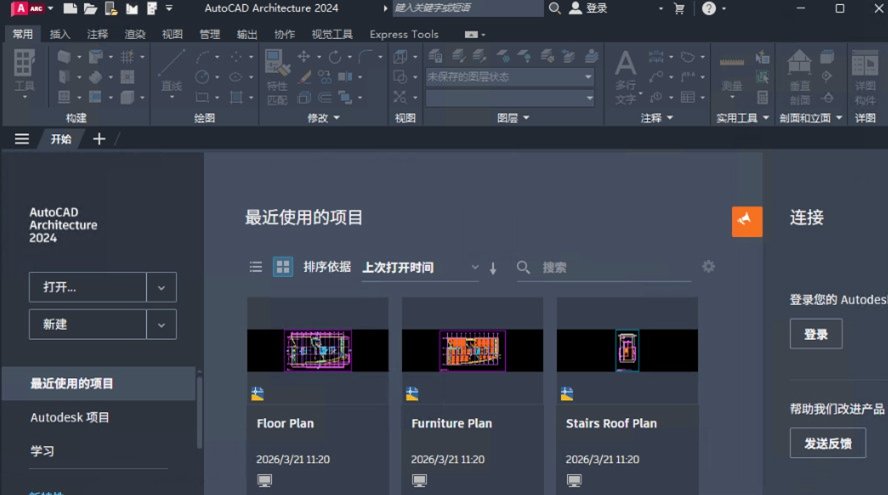Select the Rectangle tool in 绘图 panel

coord(202,97)
